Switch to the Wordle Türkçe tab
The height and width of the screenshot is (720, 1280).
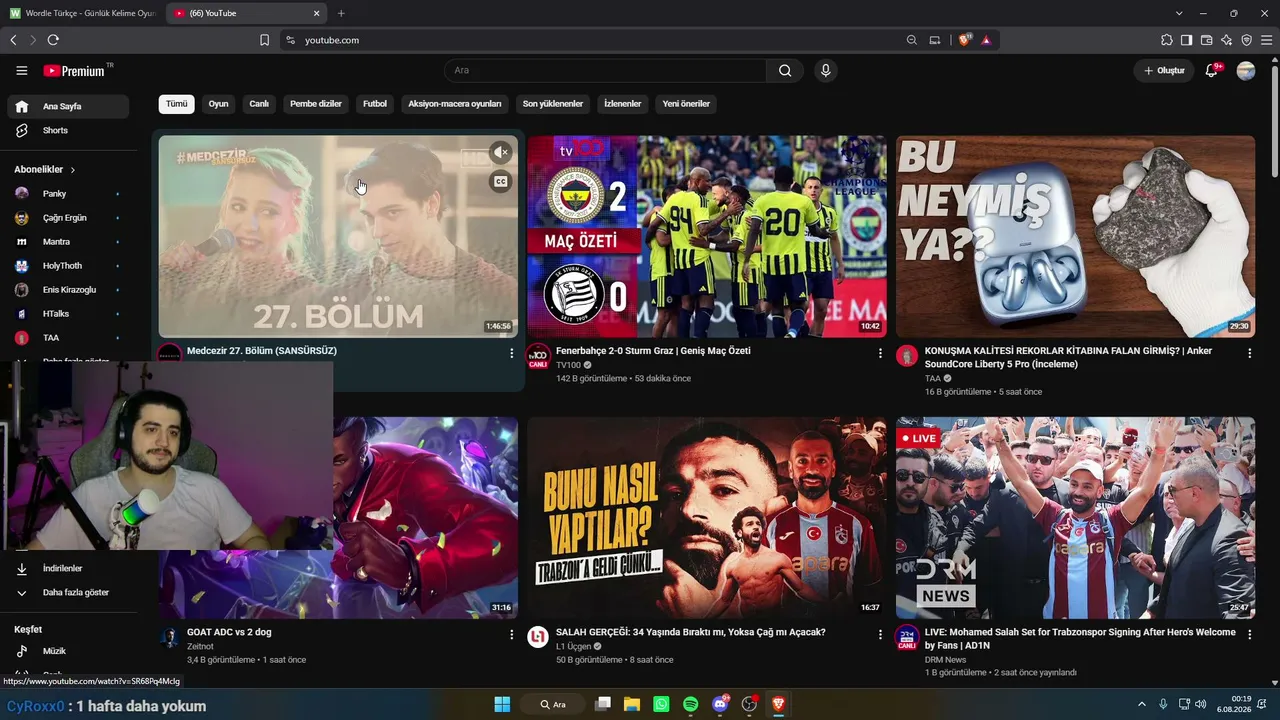(x=82, y=13)
